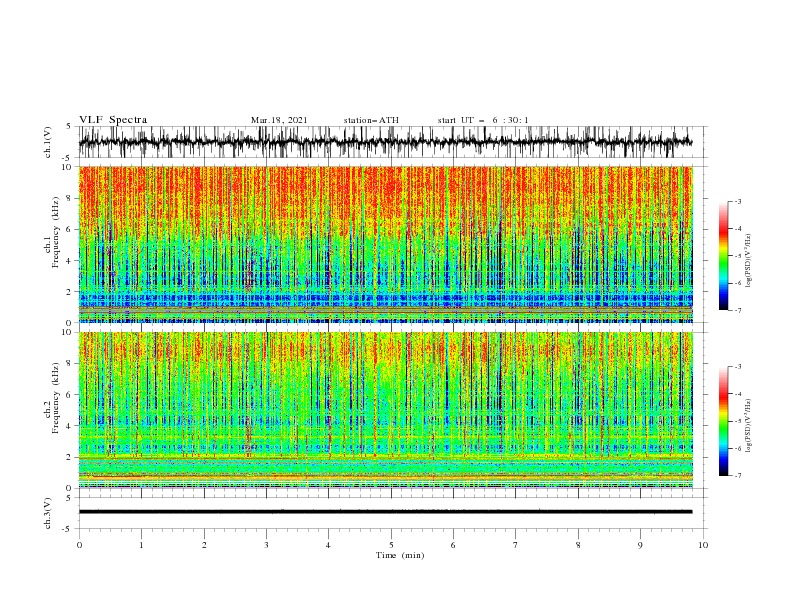This screenshot has height=612, width=792.
Task: Click the ch.2 color bar unit label log(PSD)
Action: pyautogui.click(x=748, y=425)
